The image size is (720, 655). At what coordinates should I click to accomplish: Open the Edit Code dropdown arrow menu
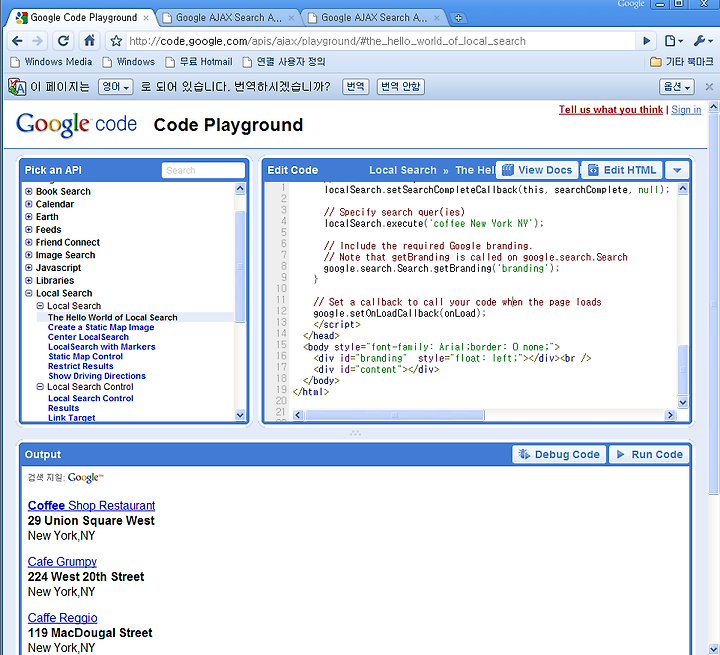[x=677, y=170]
